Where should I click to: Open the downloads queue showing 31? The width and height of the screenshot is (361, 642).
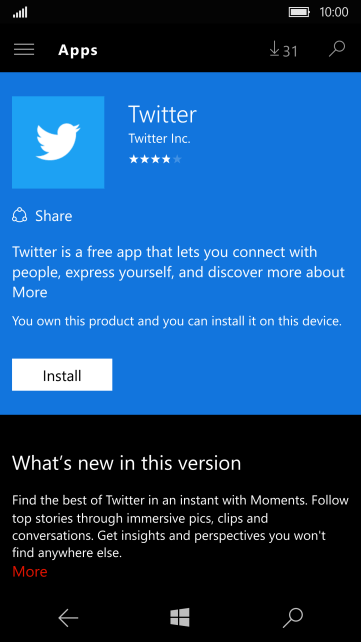point(283,50)
